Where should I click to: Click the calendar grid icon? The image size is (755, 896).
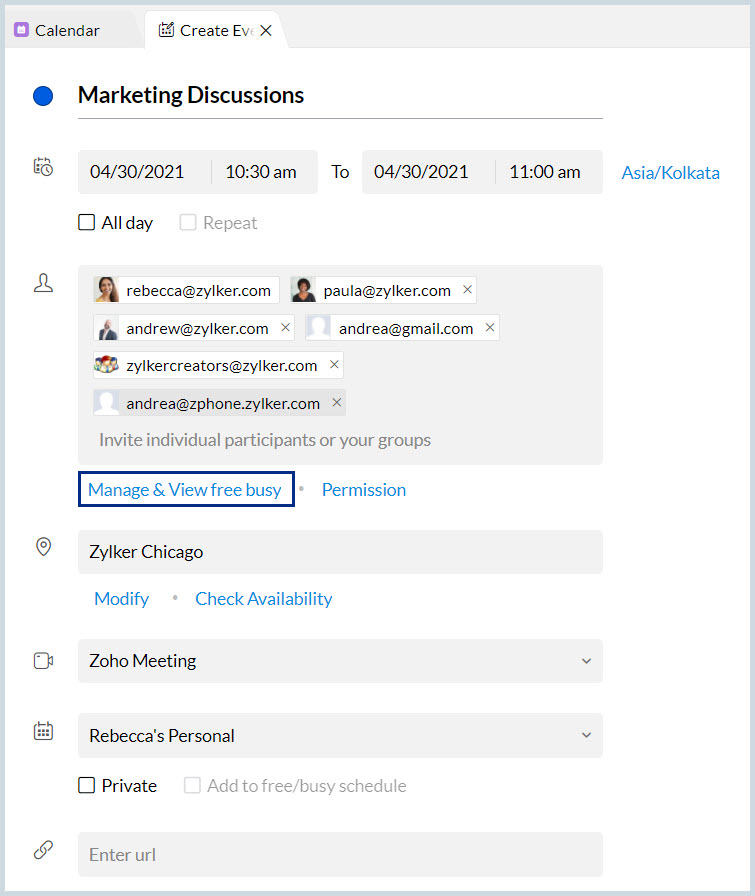pos(43,731)
